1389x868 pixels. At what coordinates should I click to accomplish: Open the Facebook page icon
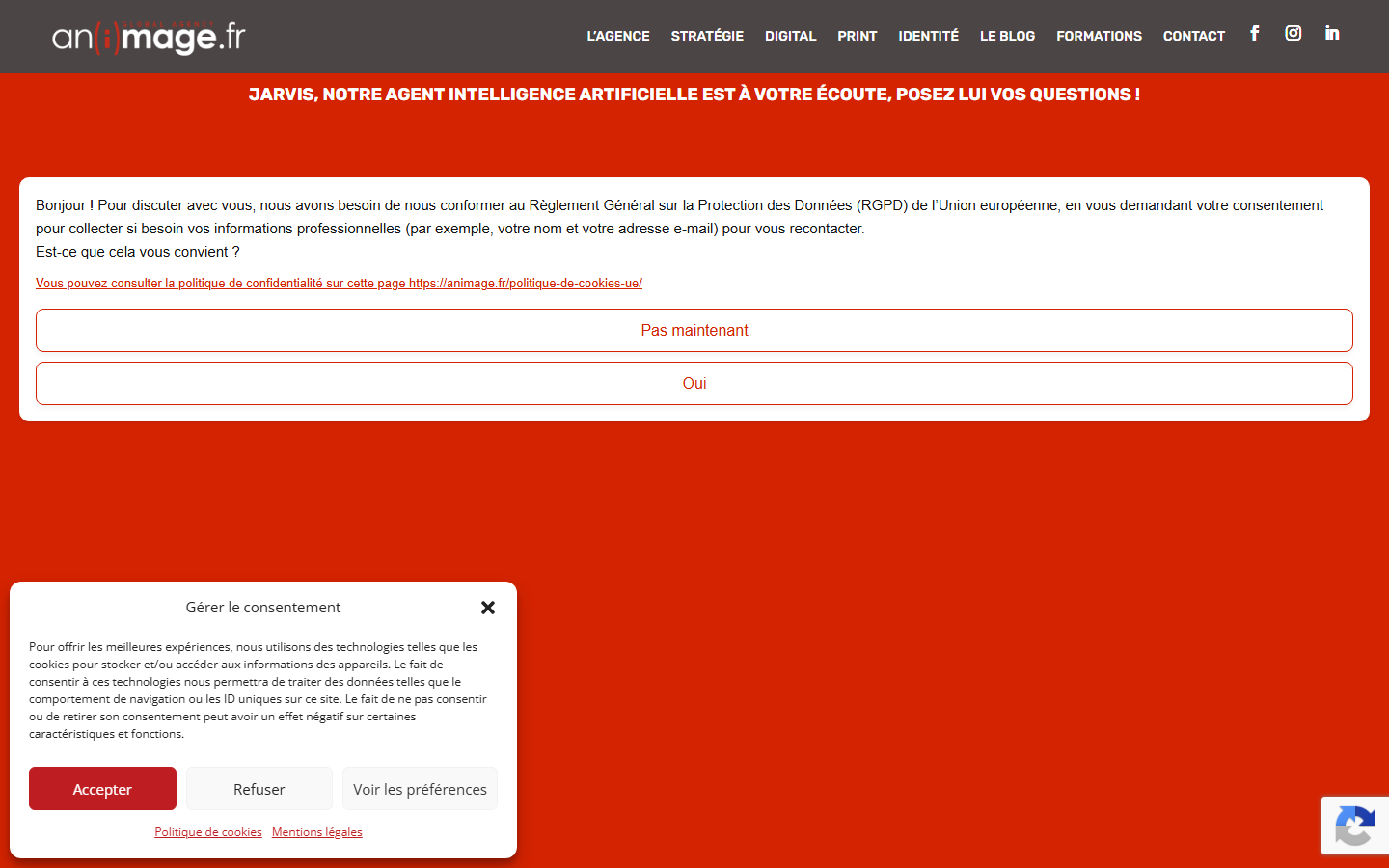coord(1255,34)
